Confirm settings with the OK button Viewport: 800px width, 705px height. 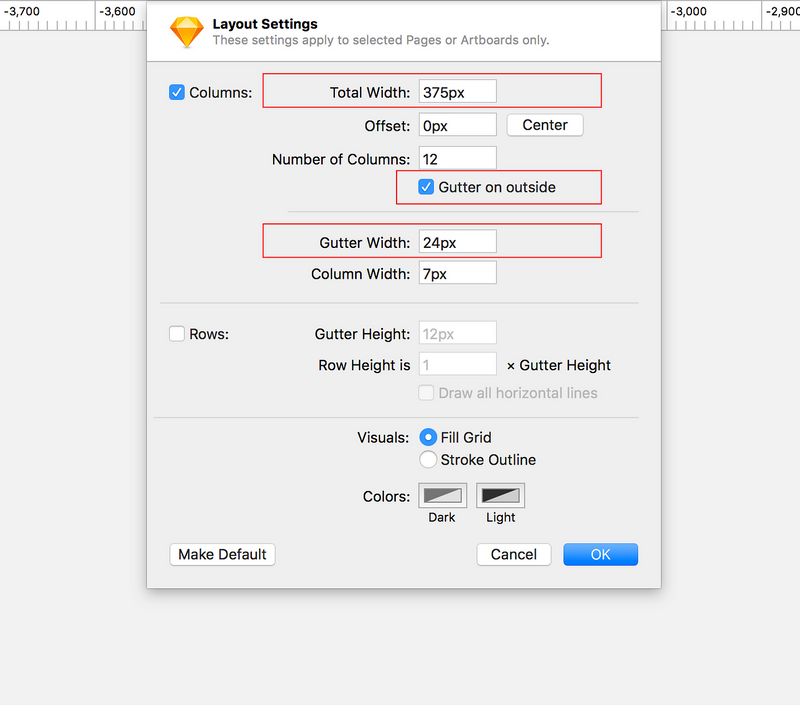[x=601, y=555]
